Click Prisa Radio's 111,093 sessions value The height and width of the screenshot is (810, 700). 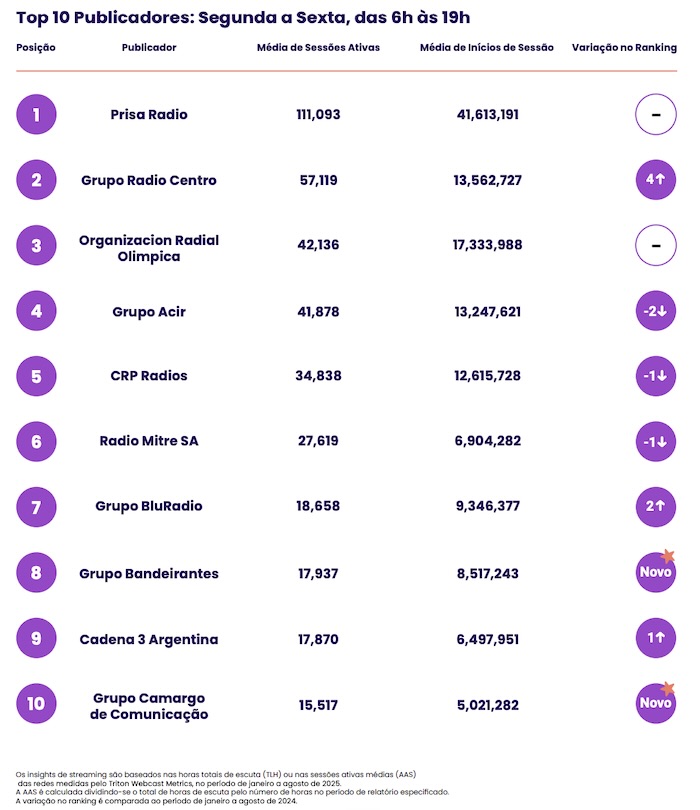[x=318, y=115]
